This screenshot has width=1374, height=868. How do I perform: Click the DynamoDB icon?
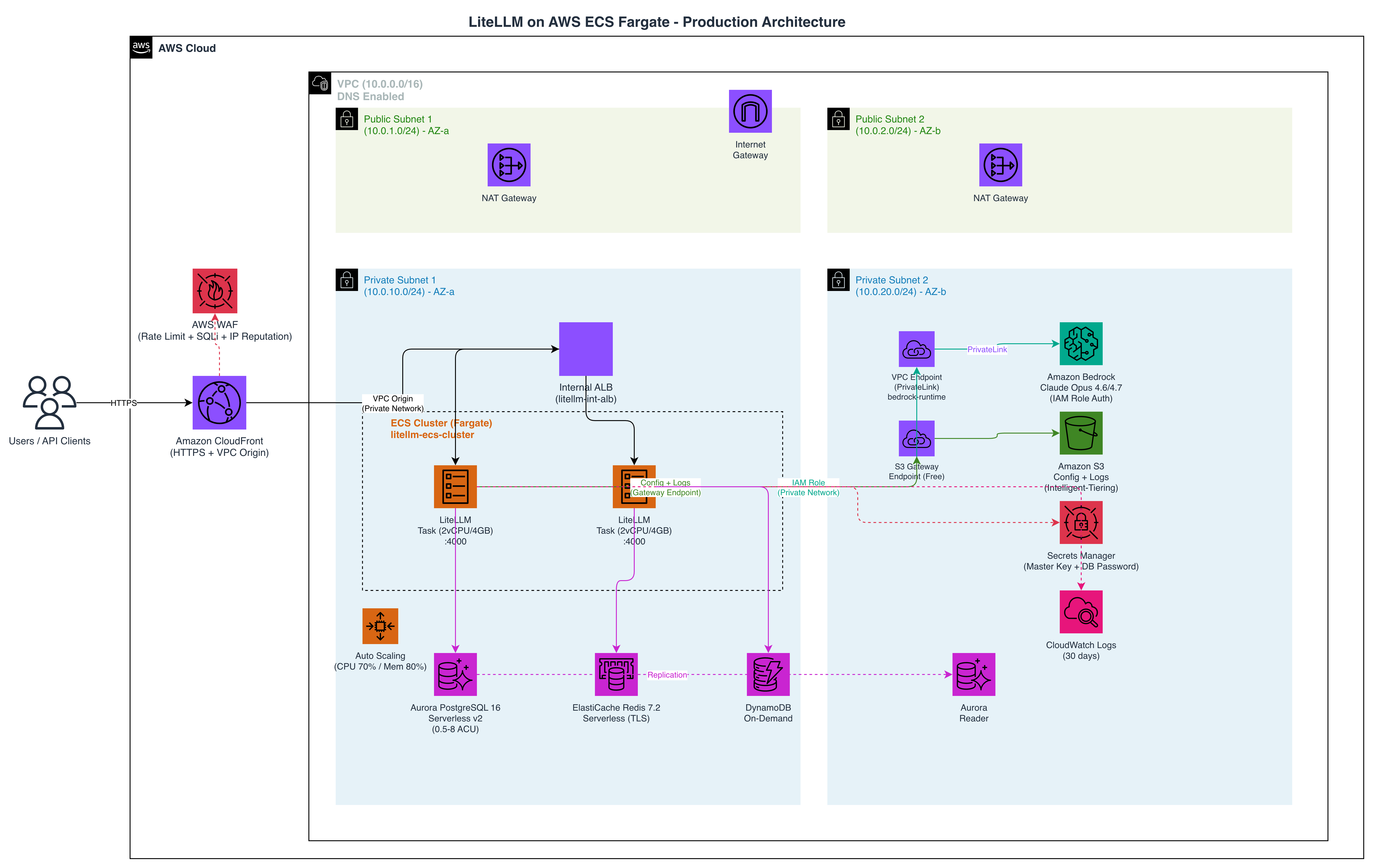point(768,674)
